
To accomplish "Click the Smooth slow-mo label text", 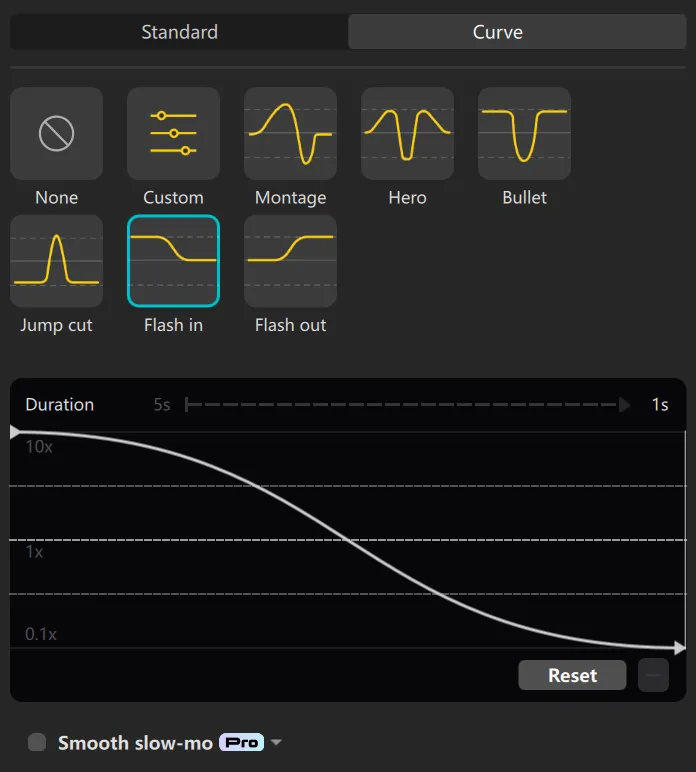I will point(135,742).
